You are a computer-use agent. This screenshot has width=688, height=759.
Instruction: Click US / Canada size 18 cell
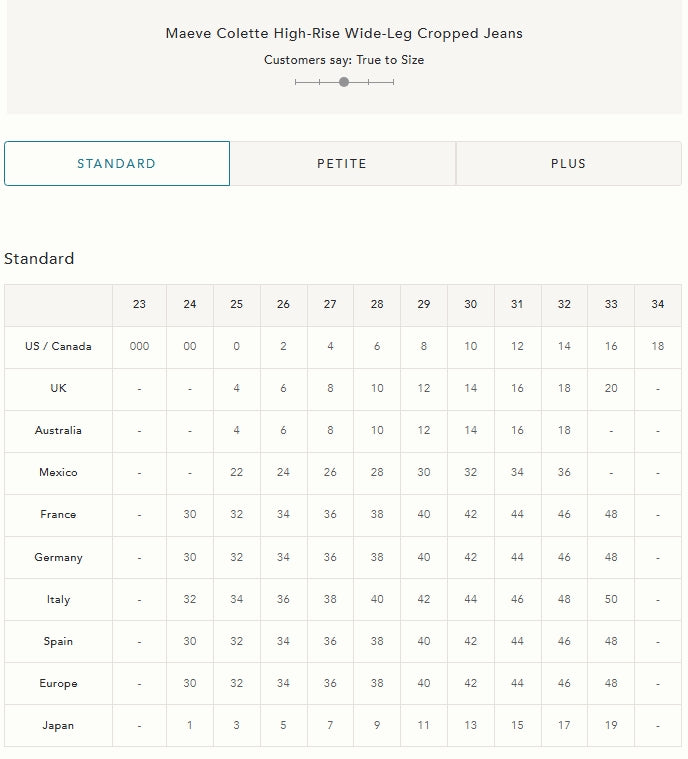657,347
